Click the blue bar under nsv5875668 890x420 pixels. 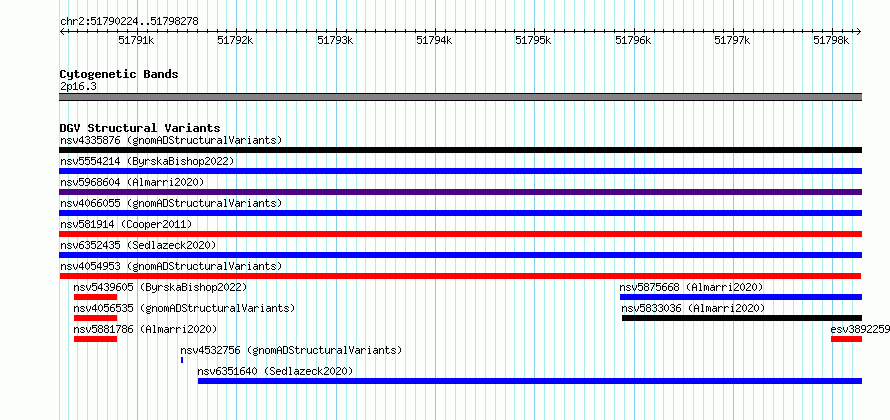click(741, 297)
